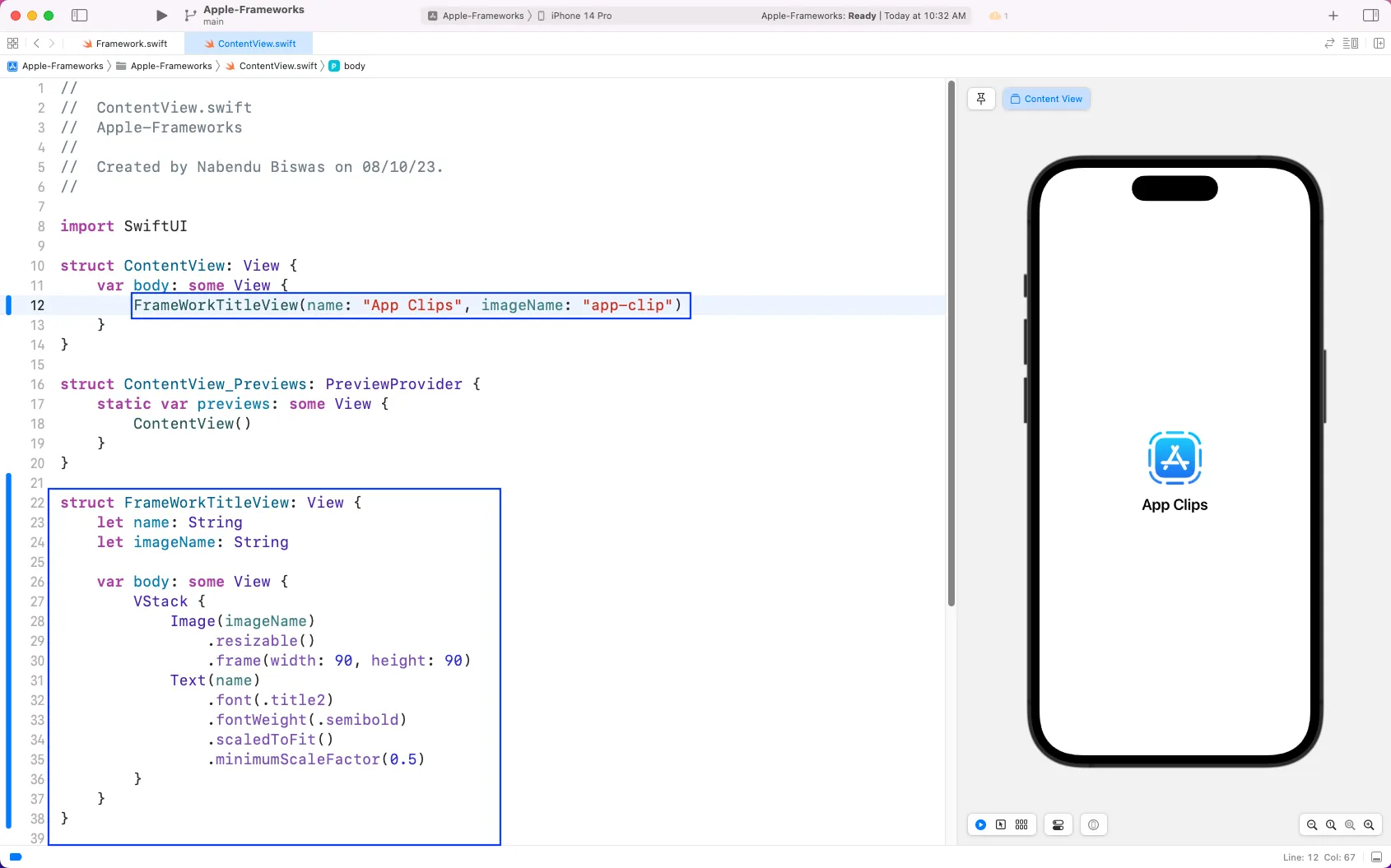Screen dimensions: 1391x868
Task: Zoom preview canvas to fit
Action: point(1350,824)
